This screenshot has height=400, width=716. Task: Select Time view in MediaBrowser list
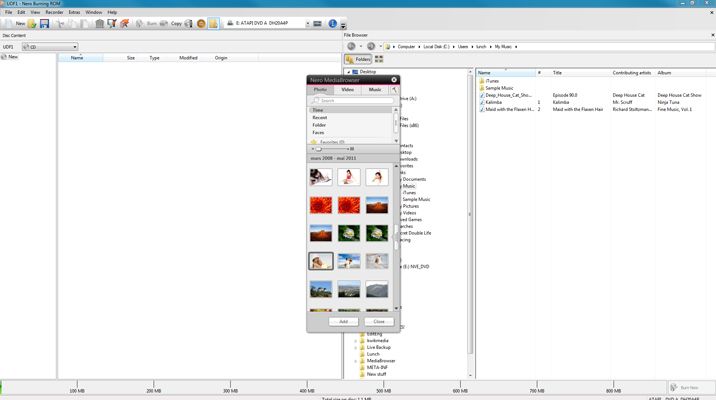click(x=350, y=110)
